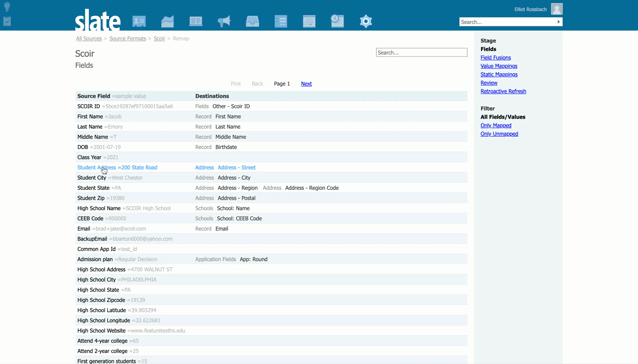Open Static Mappings stage
Image resolution: width=638 pixels, height=364 pixels.
point(499,74)
